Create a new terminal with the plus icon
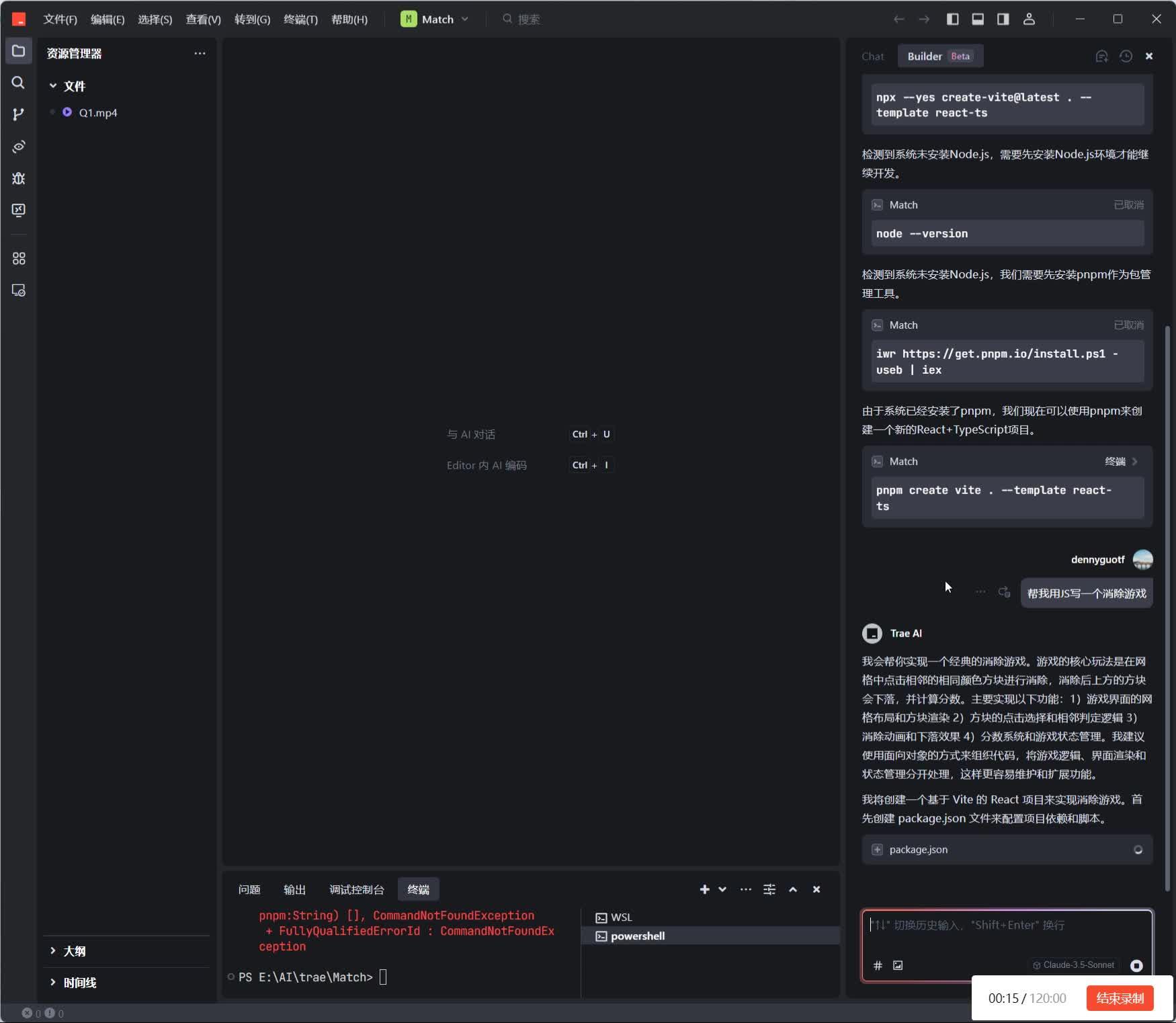The width and height of the screenshot is (1176, 1023). pos(704,889)
